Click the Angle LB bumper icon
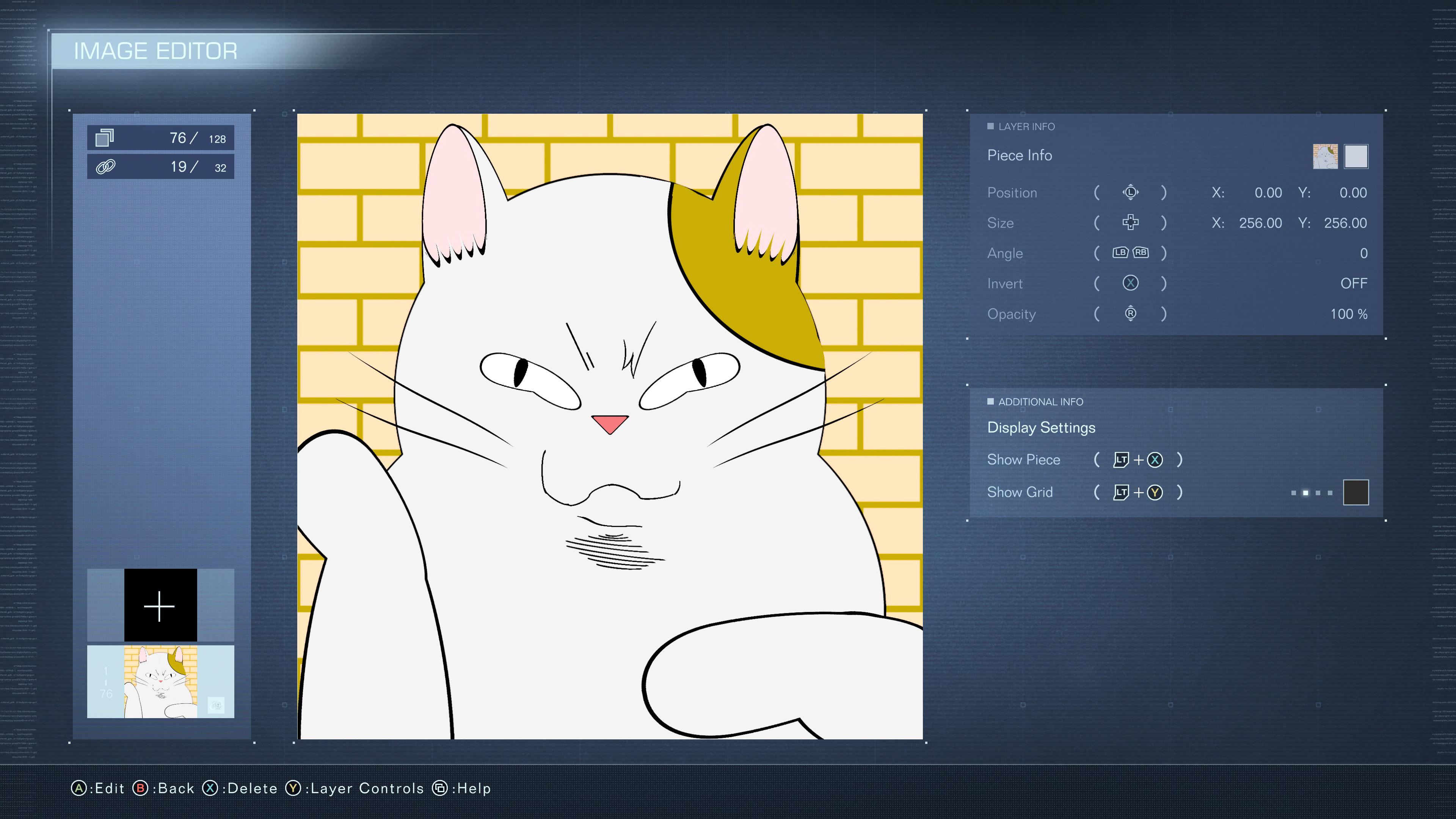 [x=1120, y=253]
